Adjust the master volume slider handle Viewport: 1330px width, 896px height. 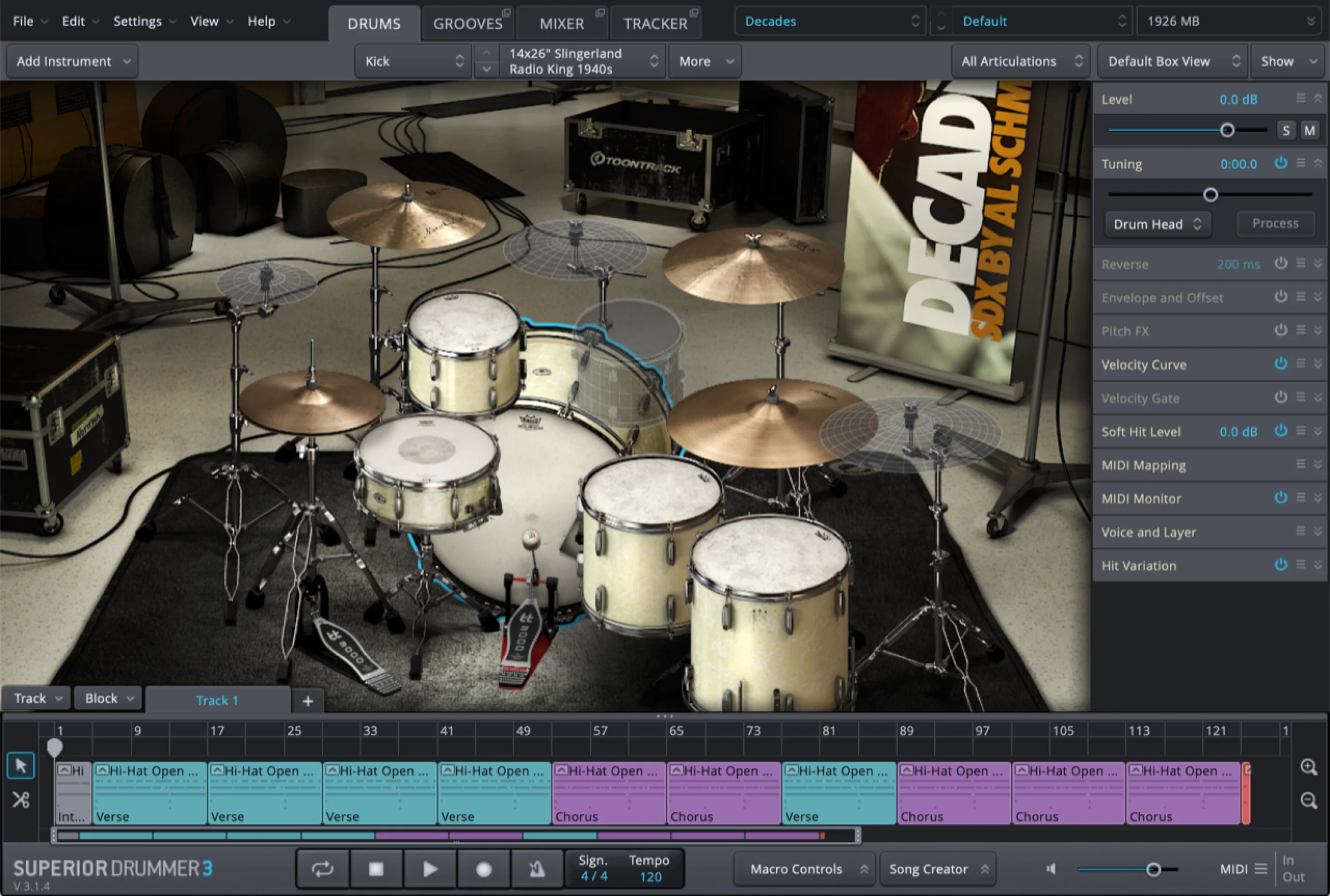point(1154,870)
